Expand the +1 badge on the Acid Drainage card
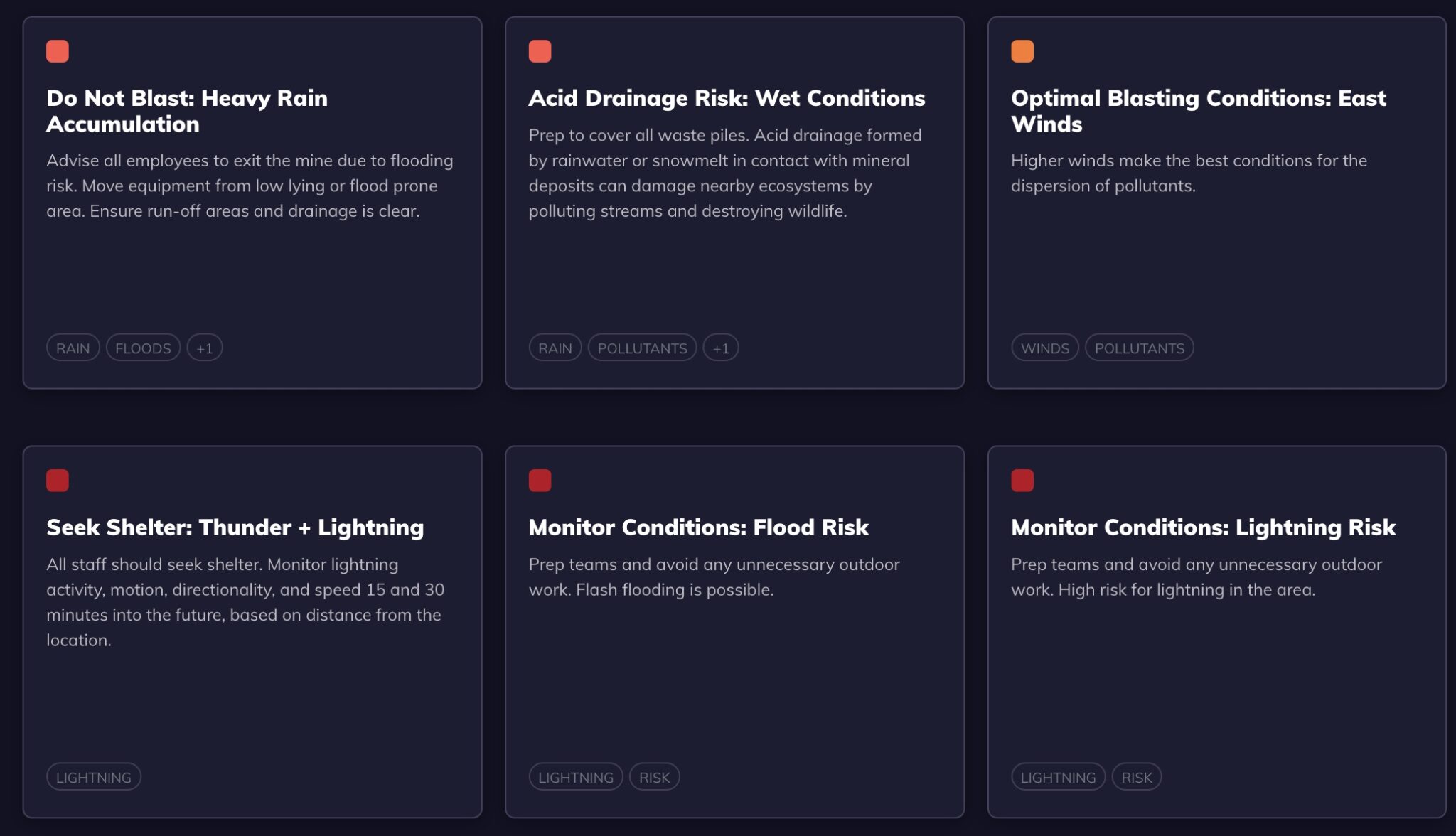 (720, 348)
